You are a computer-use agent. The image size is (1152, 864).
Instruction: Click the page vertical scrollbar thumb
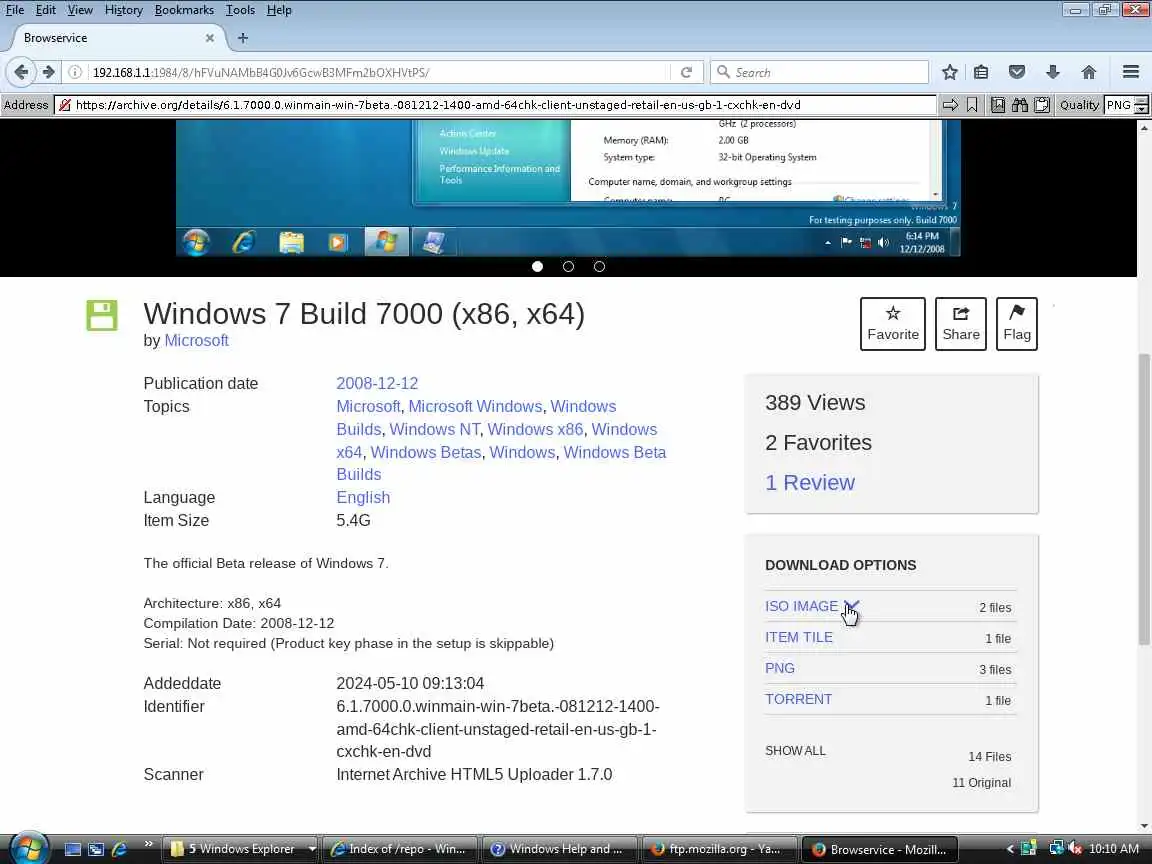click(1144, 500)
